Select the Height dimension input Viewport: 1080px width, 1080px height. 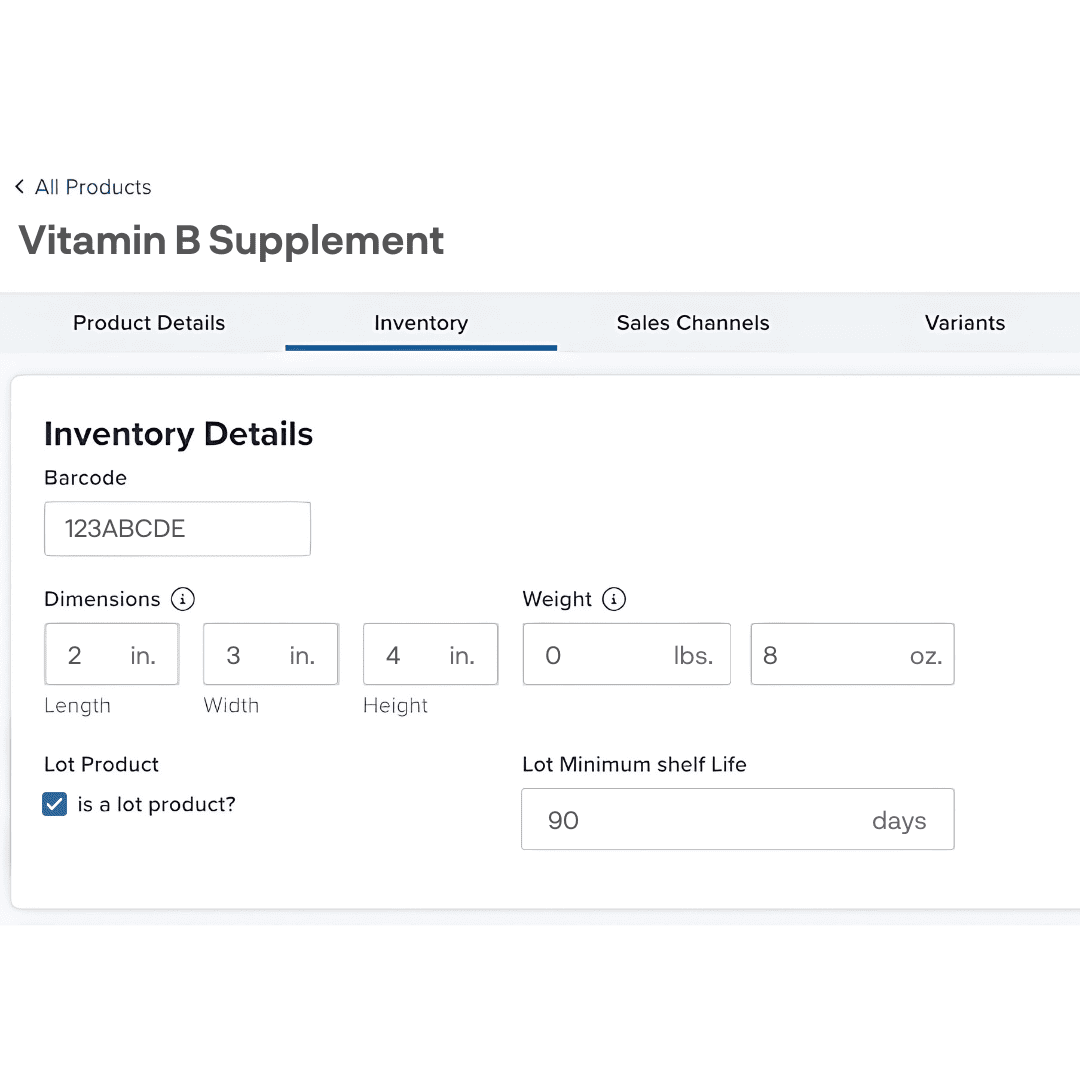430,655
